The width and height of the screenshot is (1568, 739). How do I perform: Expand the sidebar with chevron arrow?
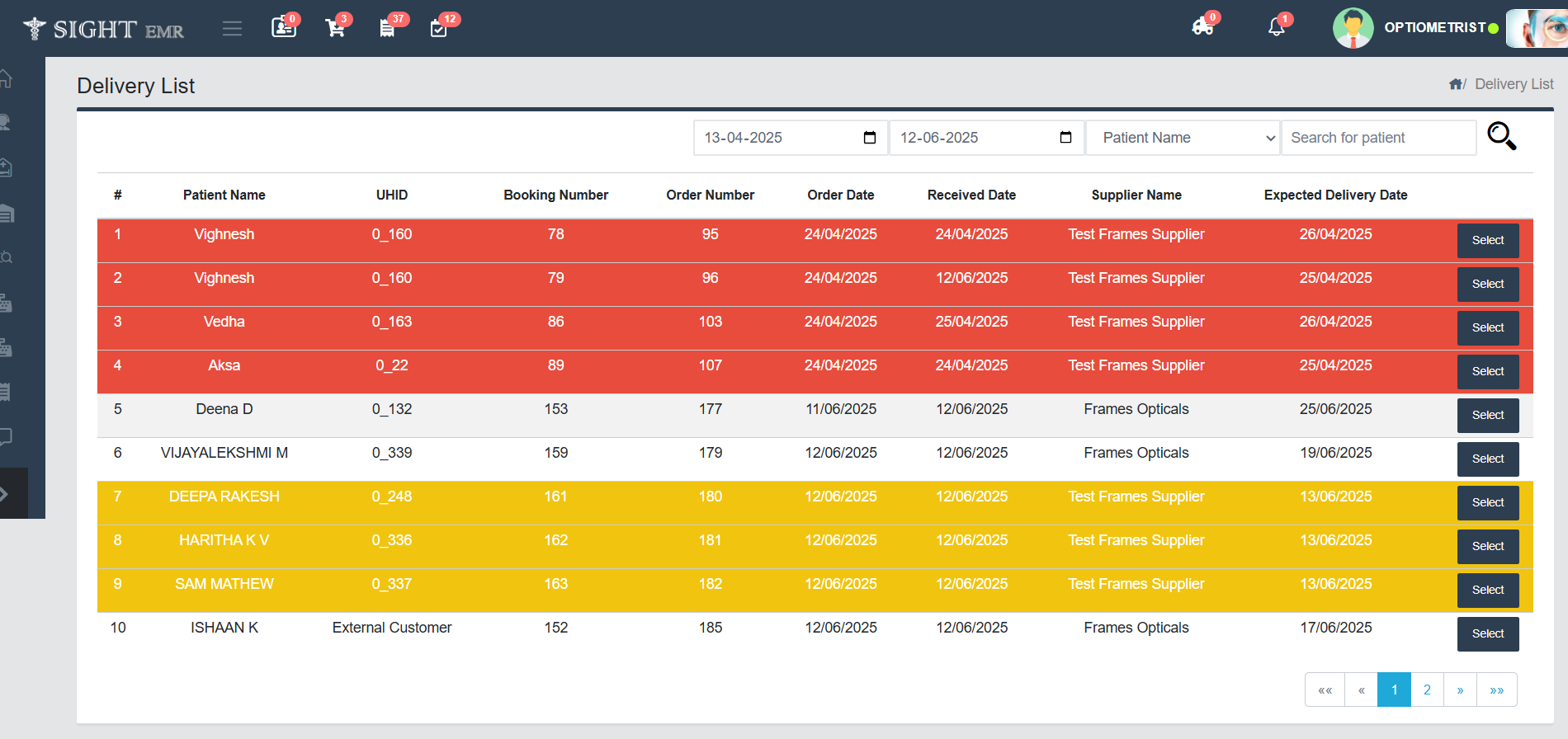tap(5, 494)
